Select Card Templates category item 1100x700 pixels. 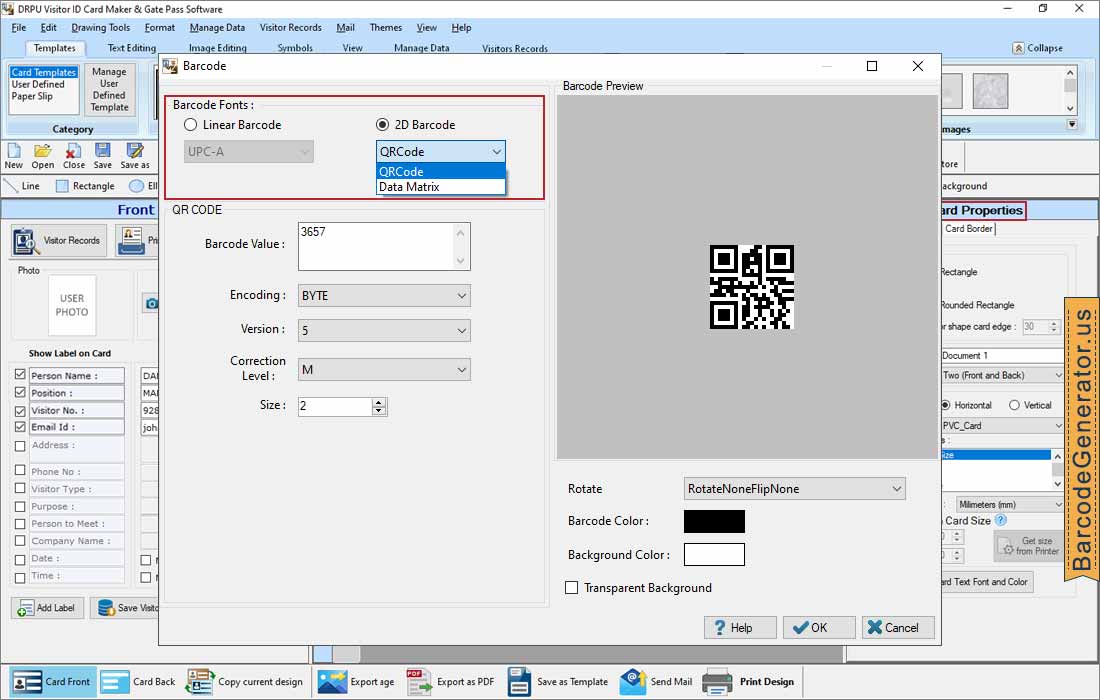pyautogui.click(x=43, y=72)
